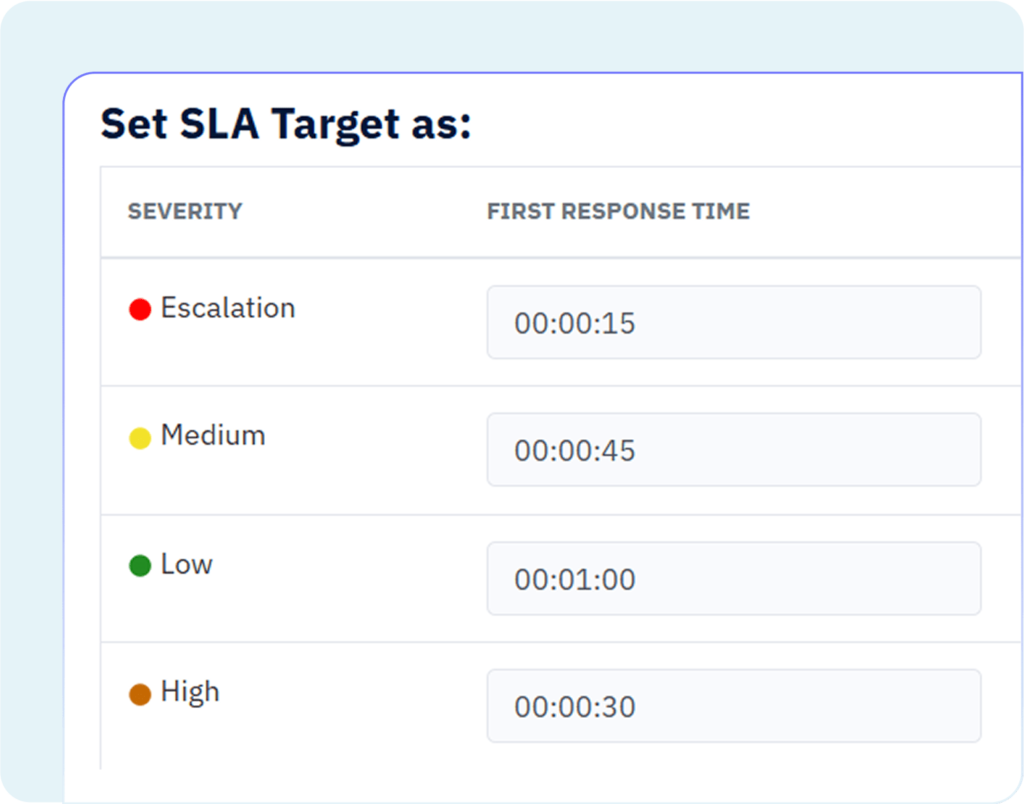Screen dimensions: 1024x804
Task: Select the Medium severity label
Action: [x=213, y=436]
